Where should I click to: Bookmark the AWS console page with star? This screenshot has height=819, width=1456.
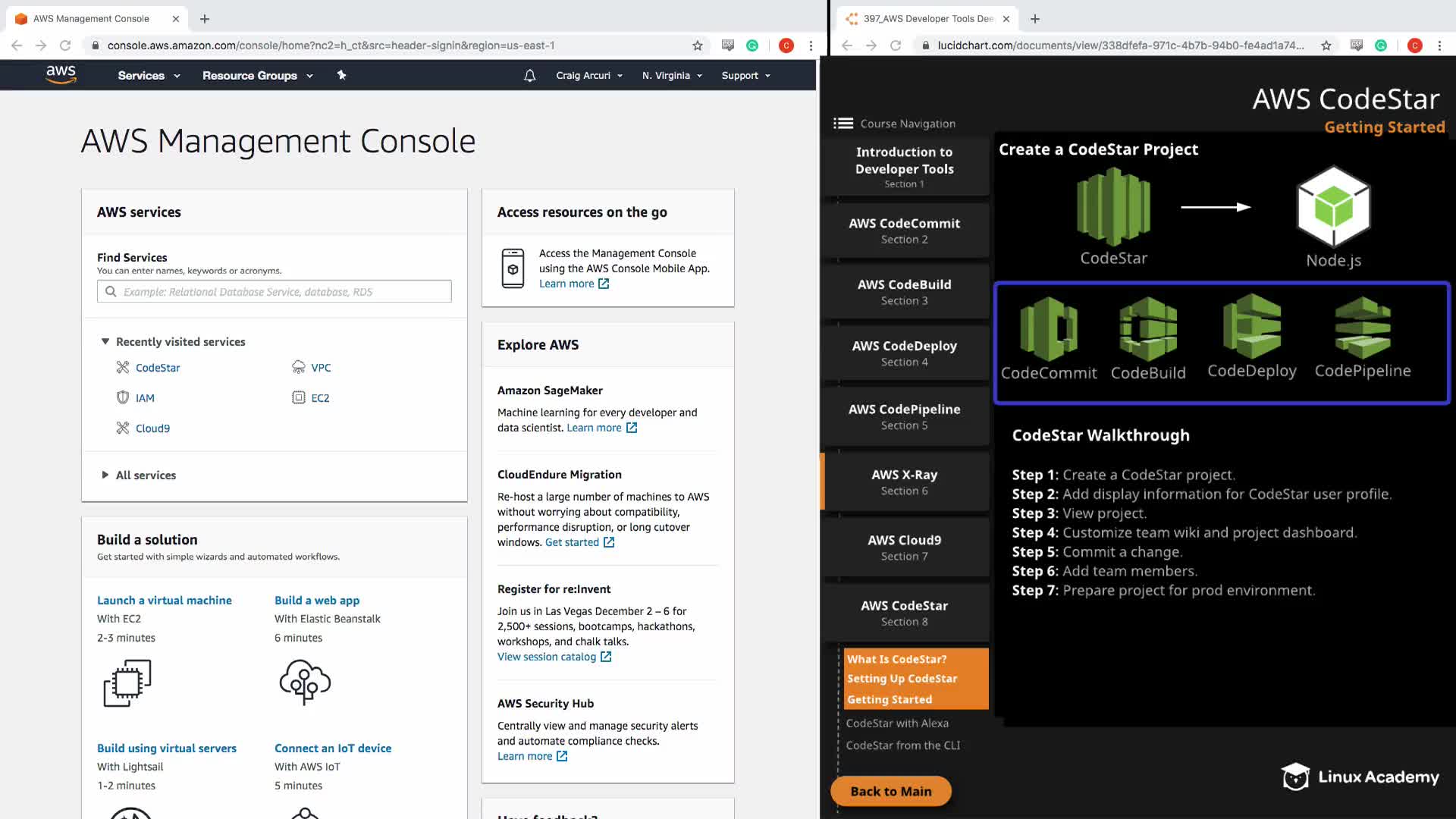697,45
